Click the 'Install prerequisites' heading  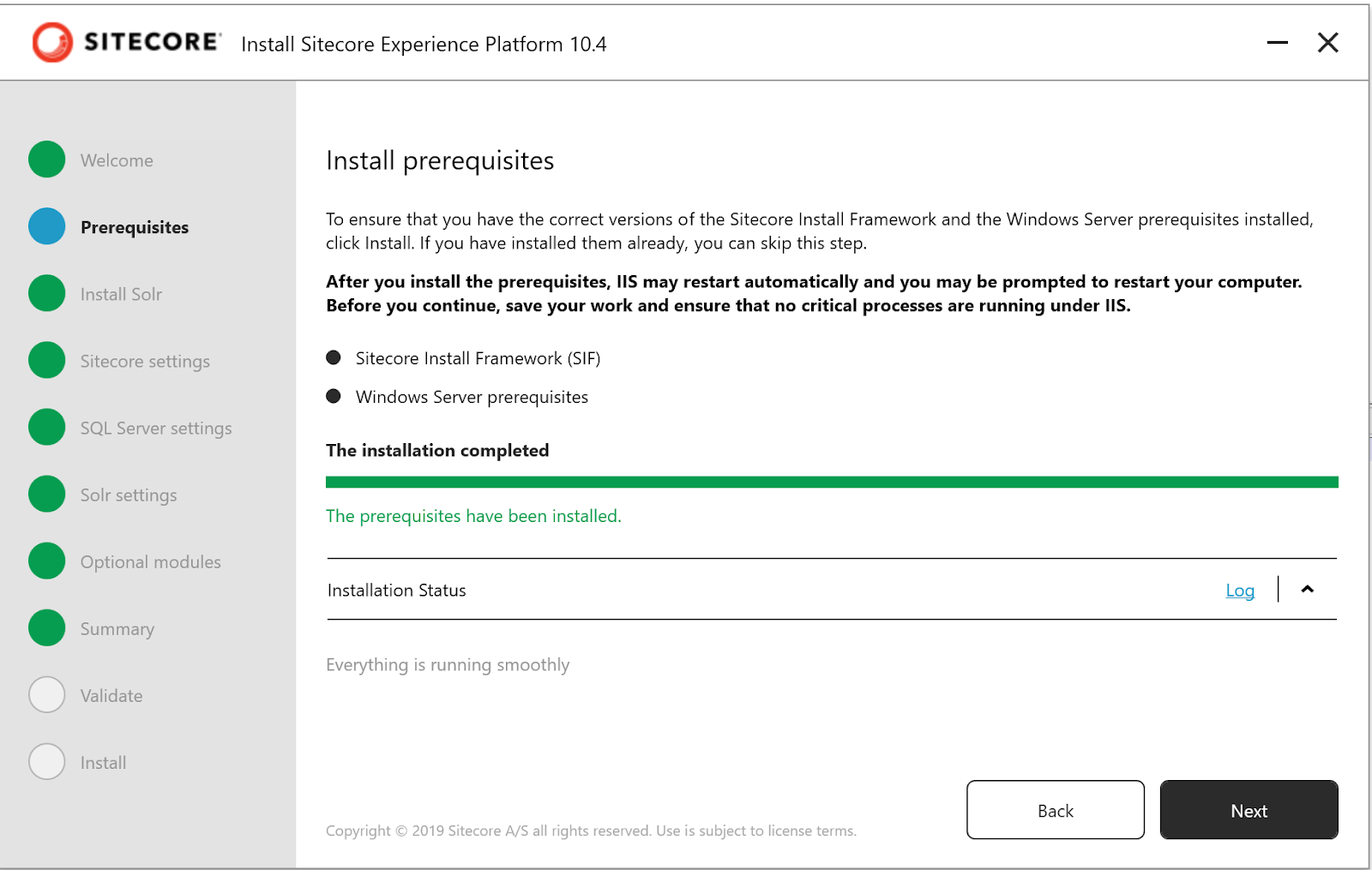(440, 161)
